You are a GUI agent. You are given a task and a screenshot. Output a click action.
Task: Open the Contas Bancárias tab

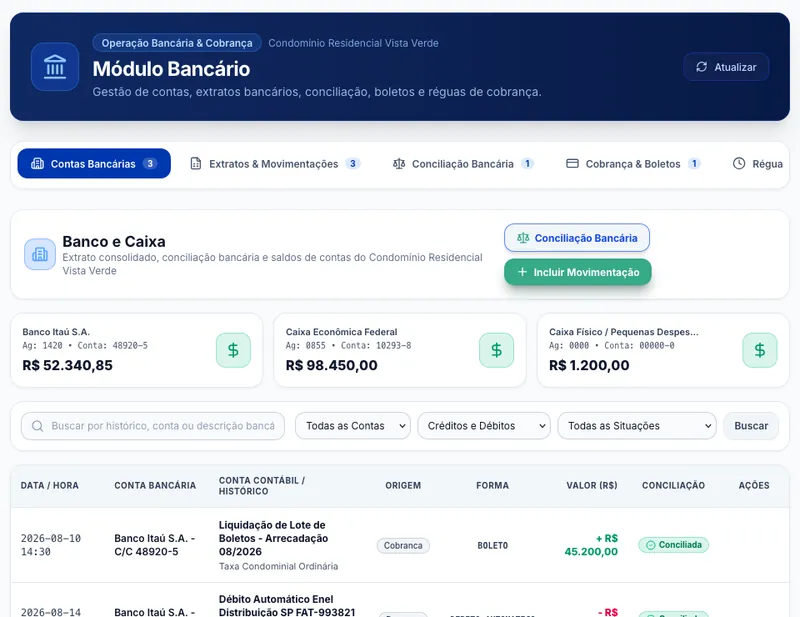click(94, 163)
